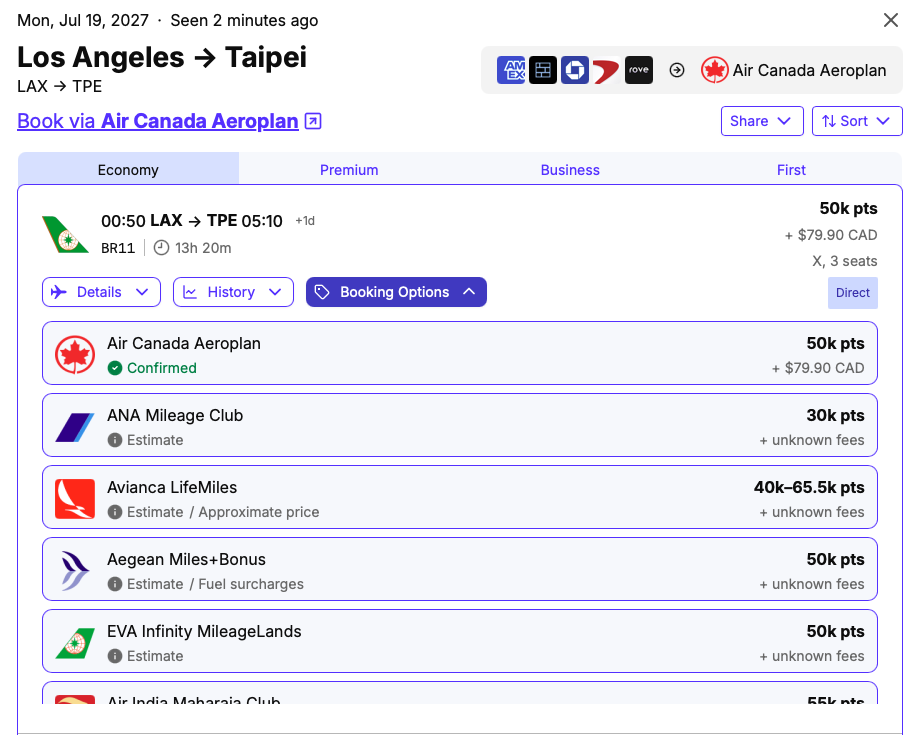Click the green Confirmed checkmark icon
Image resolution: width=920 pixels, height=735 pixels.
pos(115,368)
